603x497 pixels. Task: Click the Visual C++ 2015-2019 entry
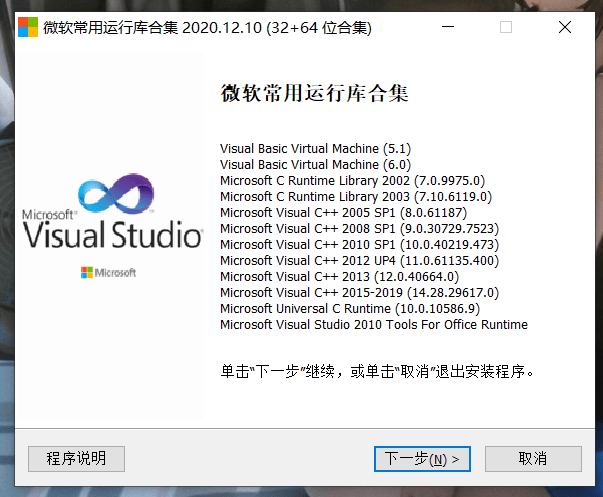pyautogui.click(x=359, y=293)
